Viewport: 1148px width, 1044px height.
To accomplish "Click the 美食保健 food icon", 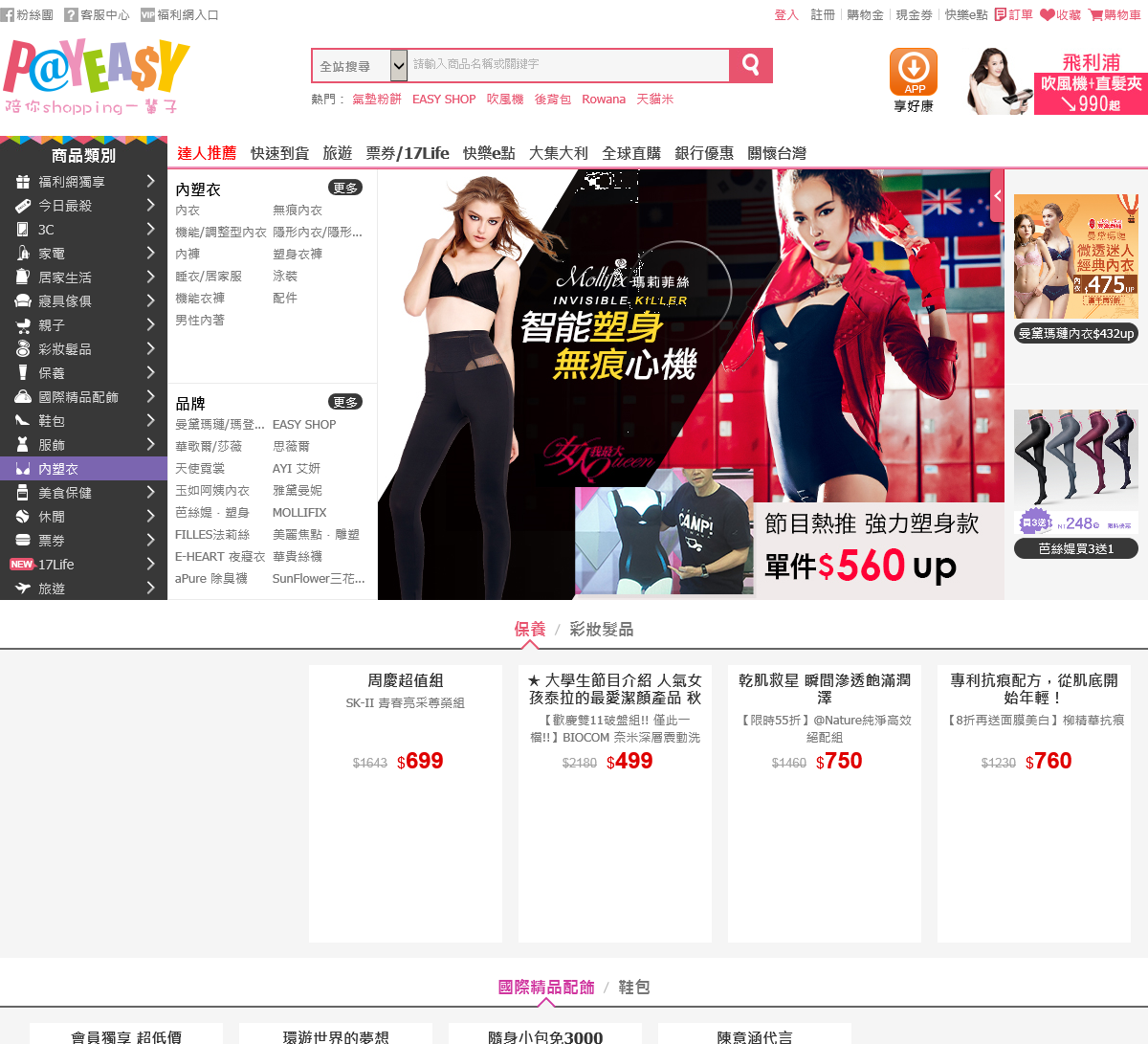I will (23, 493).
